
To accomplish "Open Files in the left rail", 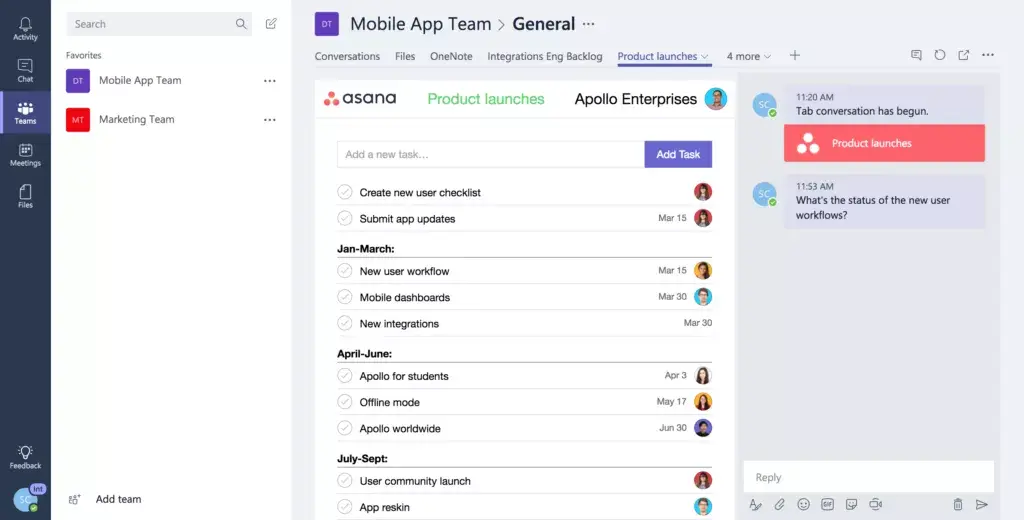I will point(25,196).
